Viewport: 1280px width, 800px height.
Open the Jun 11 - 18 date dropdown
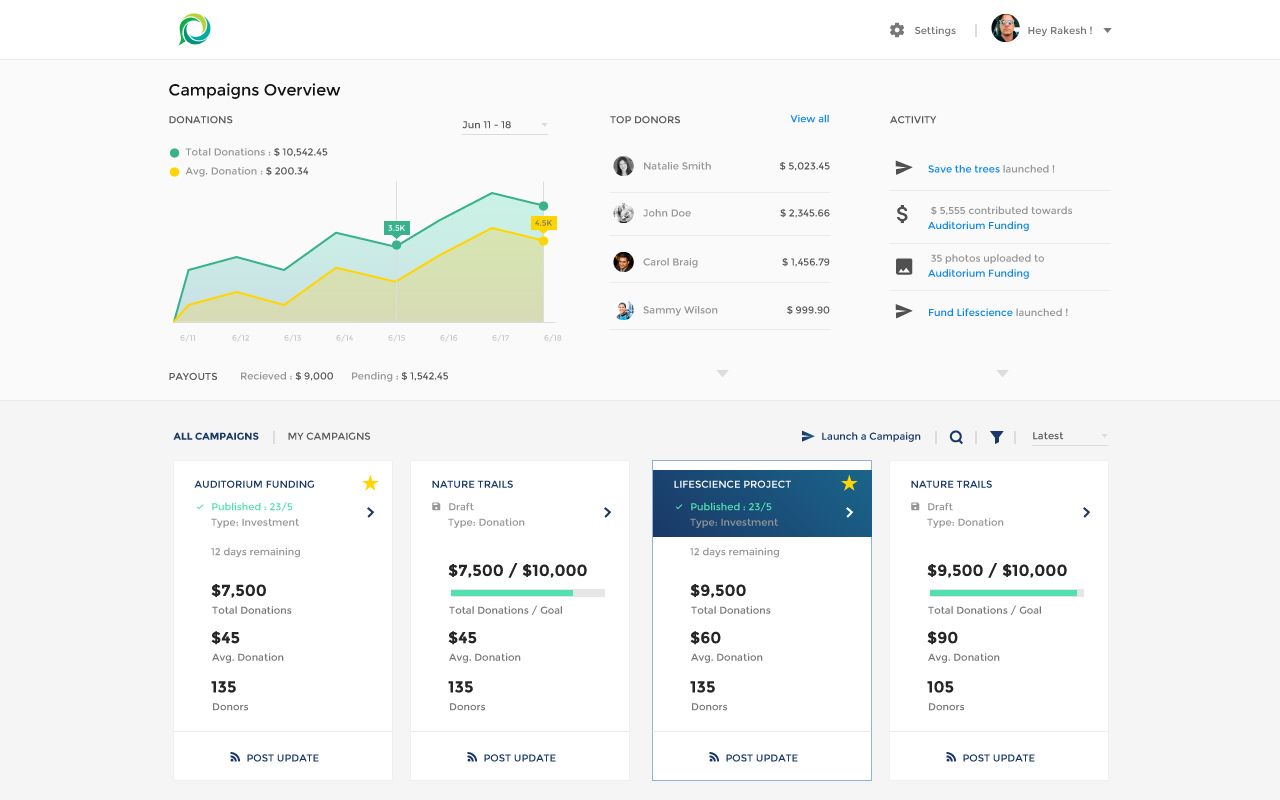point(504,125)
